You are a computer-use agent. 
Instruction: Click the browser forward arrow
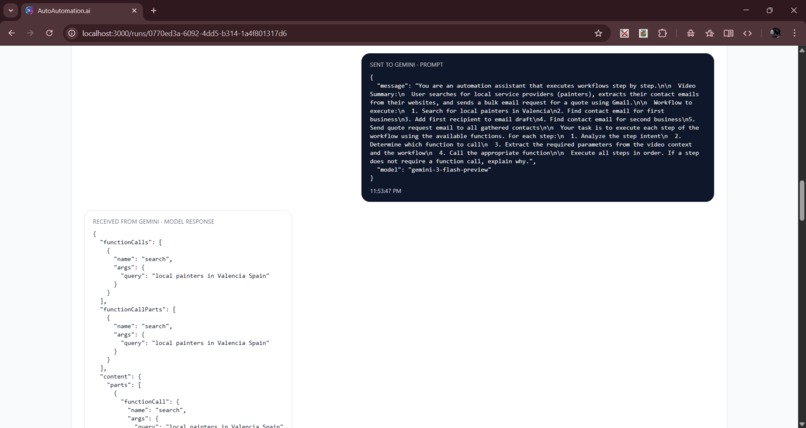[30, 33]
